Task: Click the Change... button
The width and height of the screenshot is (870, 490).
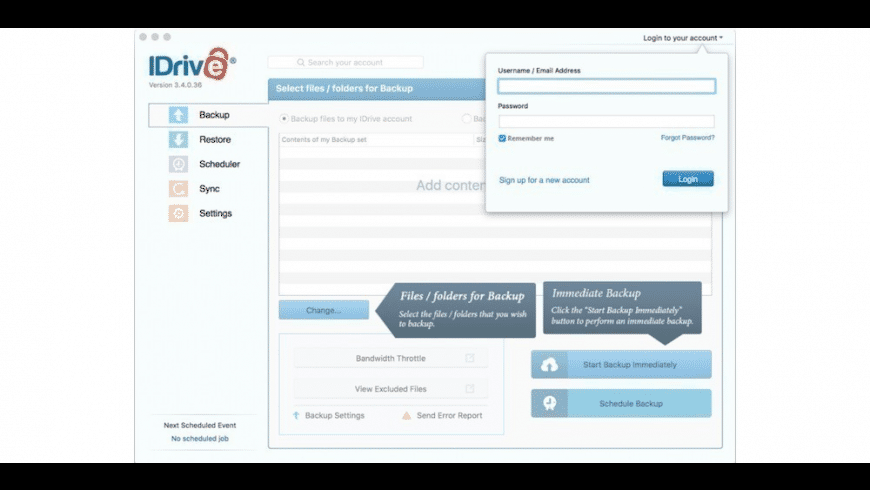Action: click(324, 310)
